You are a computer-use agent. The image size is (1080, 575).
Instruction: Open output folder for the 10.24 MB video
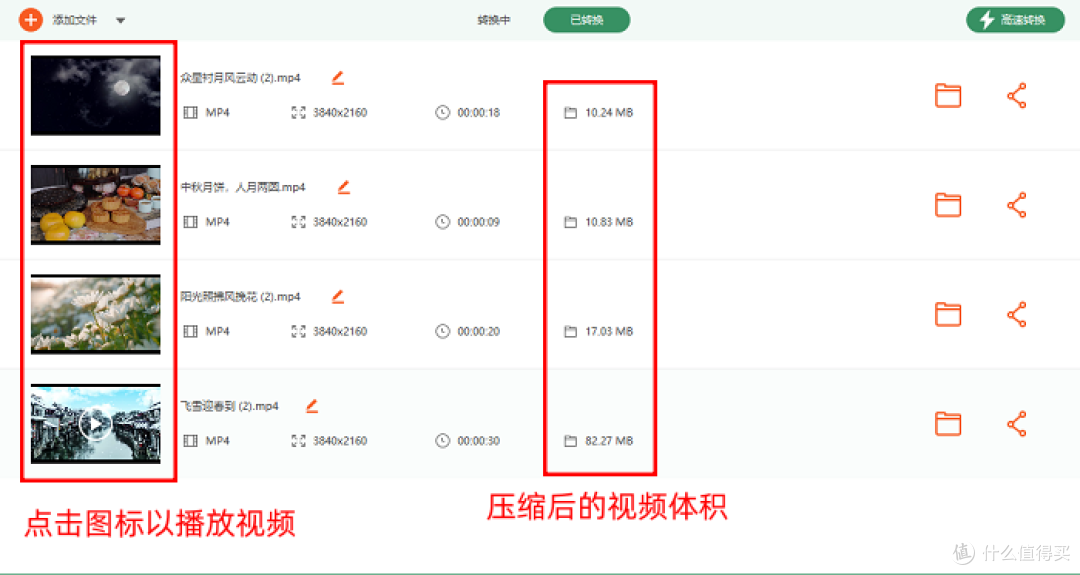click(948, 95)
